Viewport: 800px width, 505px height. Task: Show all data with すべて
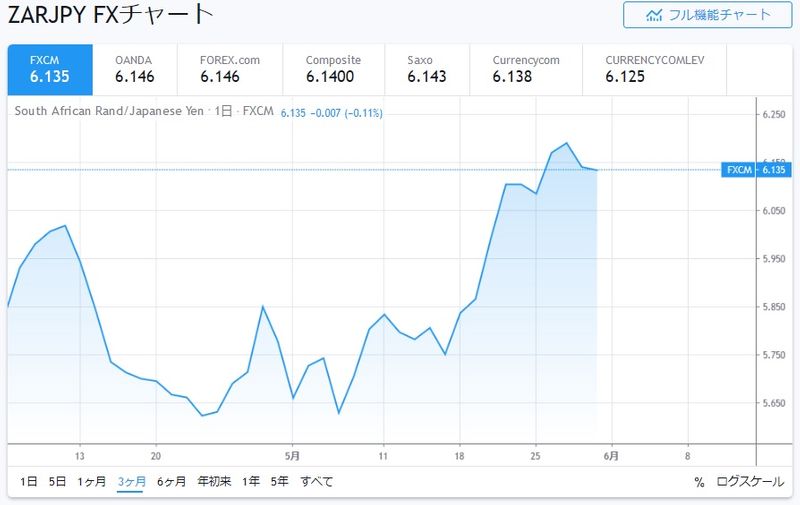(317, 482)
